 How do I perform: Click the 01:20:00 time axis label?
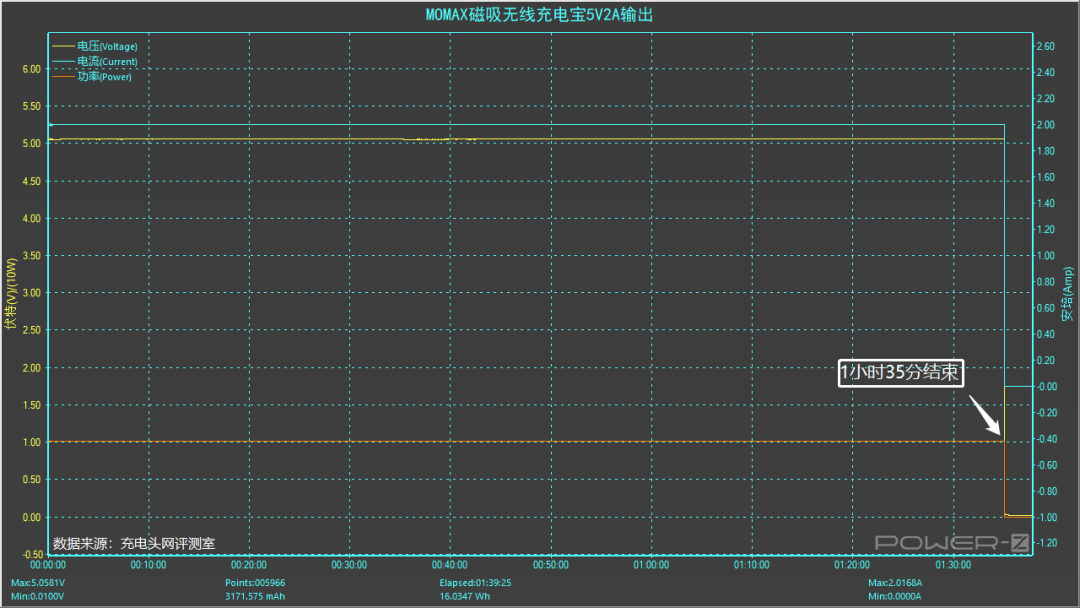pos(852,565)
